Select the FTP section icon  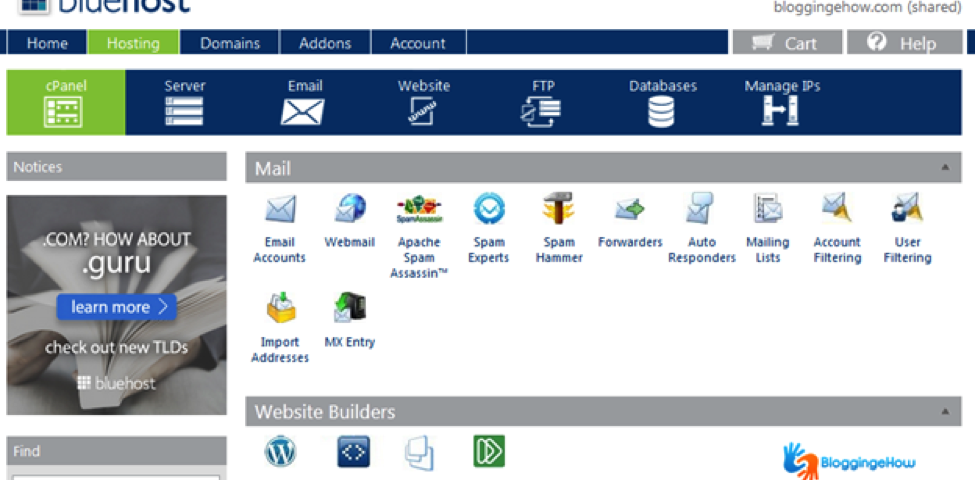pyautogui.click(x=541, y=112)
